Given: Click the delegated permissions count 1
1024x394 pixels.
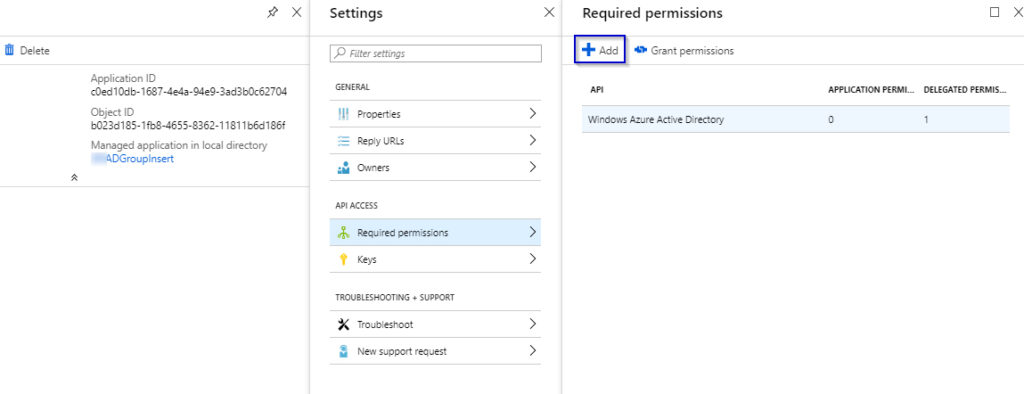Looking at the screenshot, I should click(926, 120).
